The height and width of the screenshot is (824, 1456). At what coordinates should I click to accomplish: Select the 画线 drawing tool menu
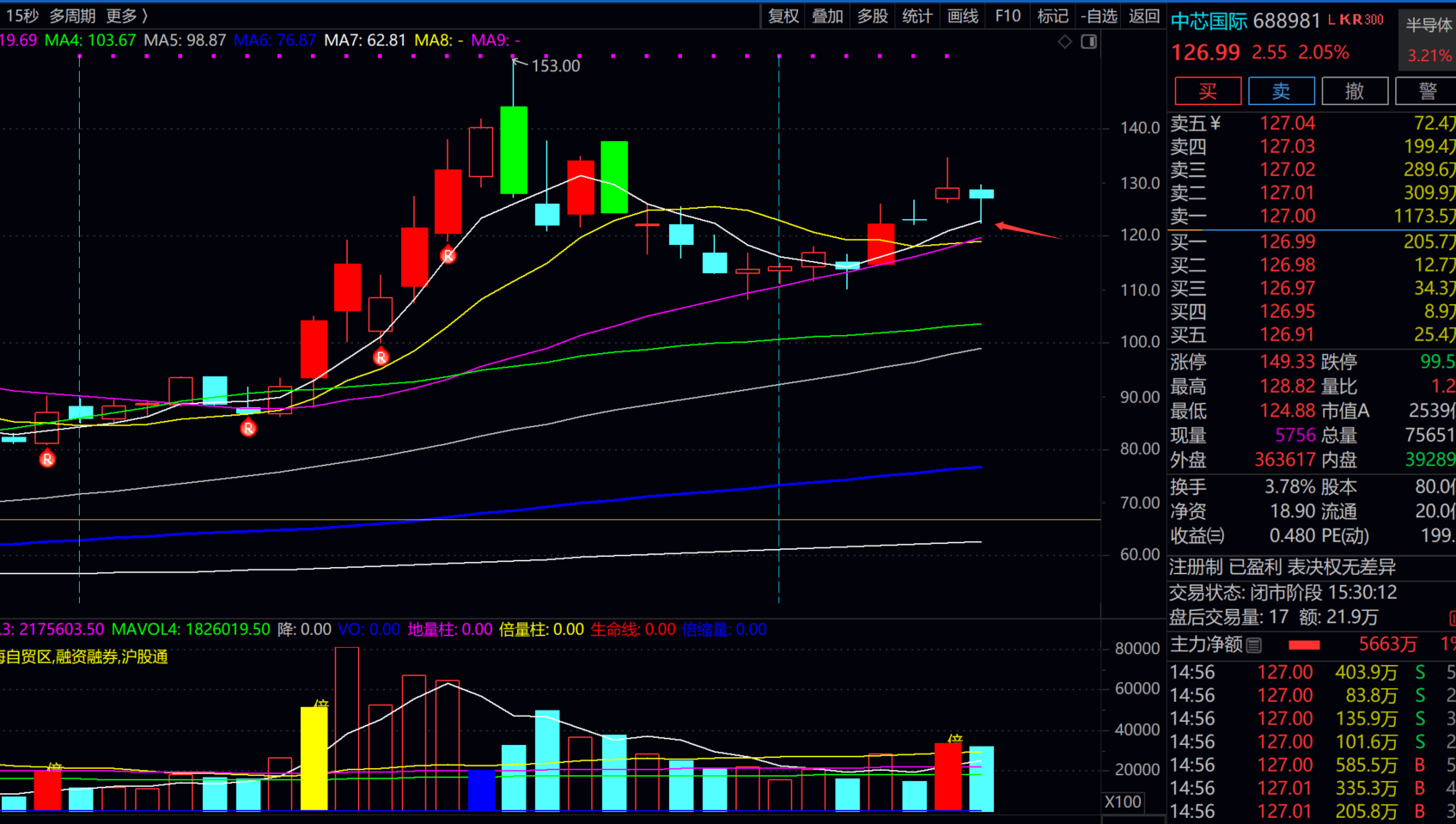[962, 15]
